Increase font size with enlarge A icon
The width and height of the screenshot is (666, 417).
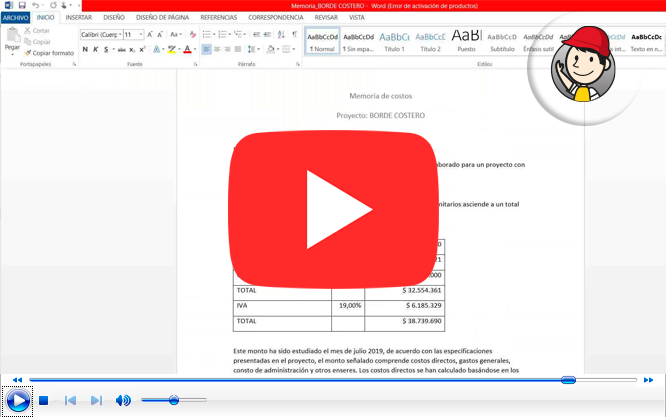[150, 34]
